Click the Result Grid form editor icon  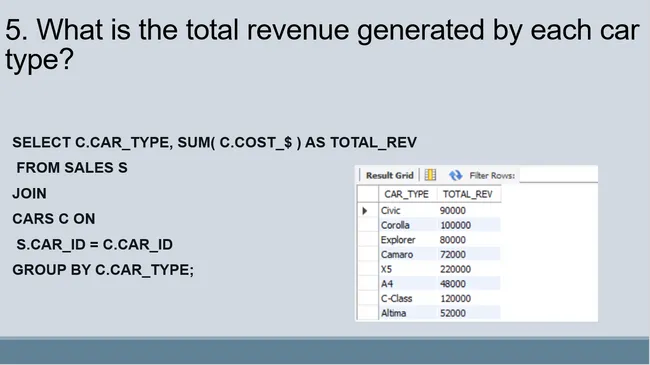pos(430,175)
